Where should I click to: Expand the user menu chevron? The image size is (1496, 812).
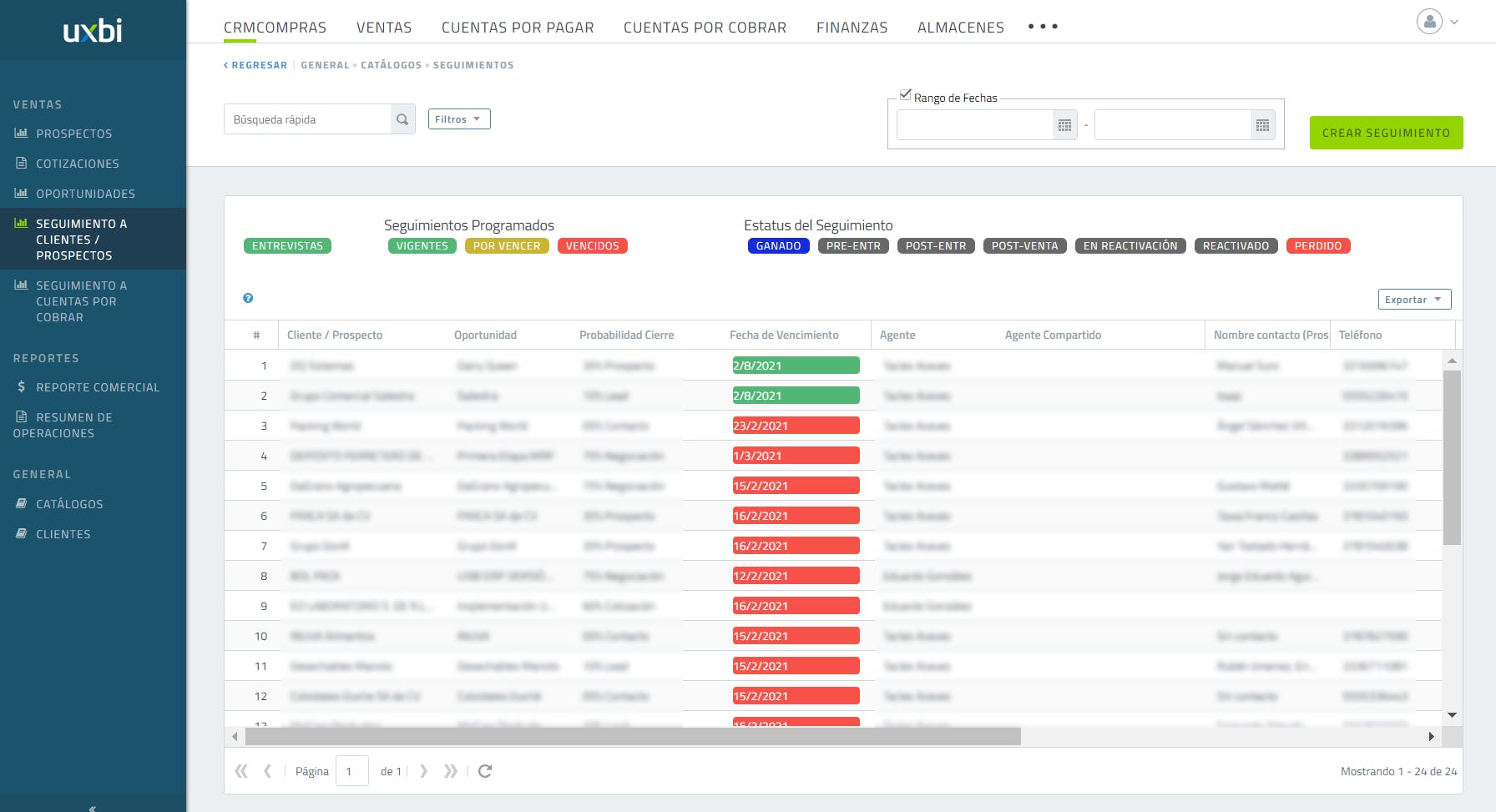coord(1454,23)
